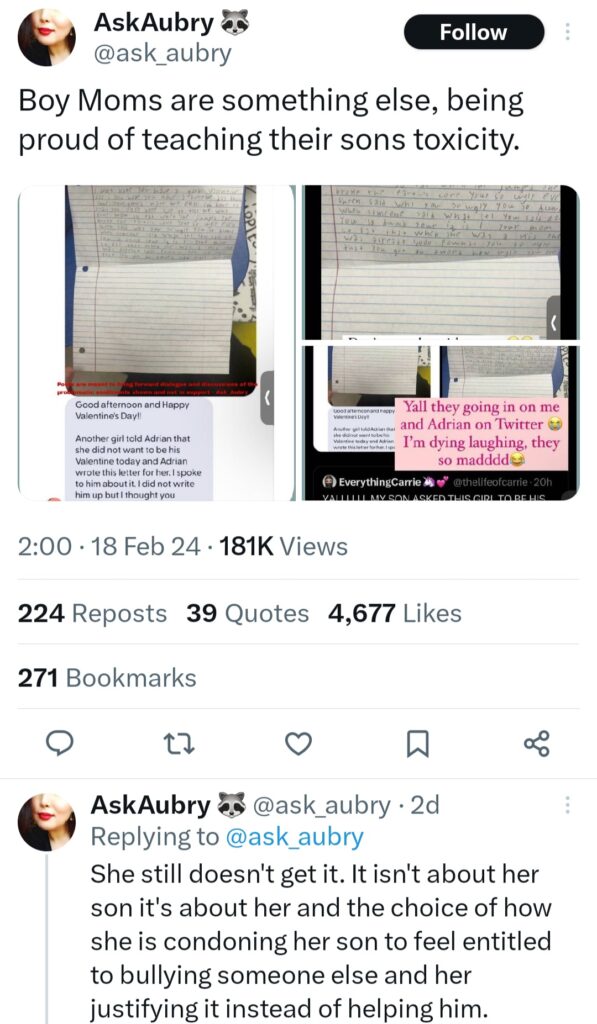This screenshot has height=1024, width=597.
Task: Open three-dot menu on main tweet
Action: (x=567, y=31)
